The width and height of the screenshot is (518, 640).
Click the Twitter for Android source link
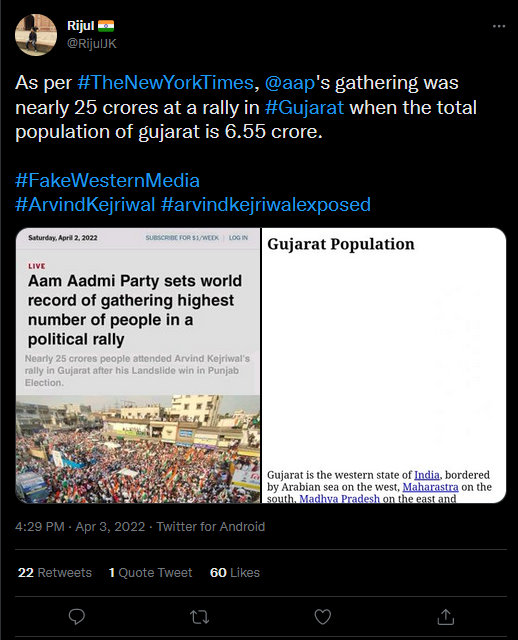coord(211,527)
